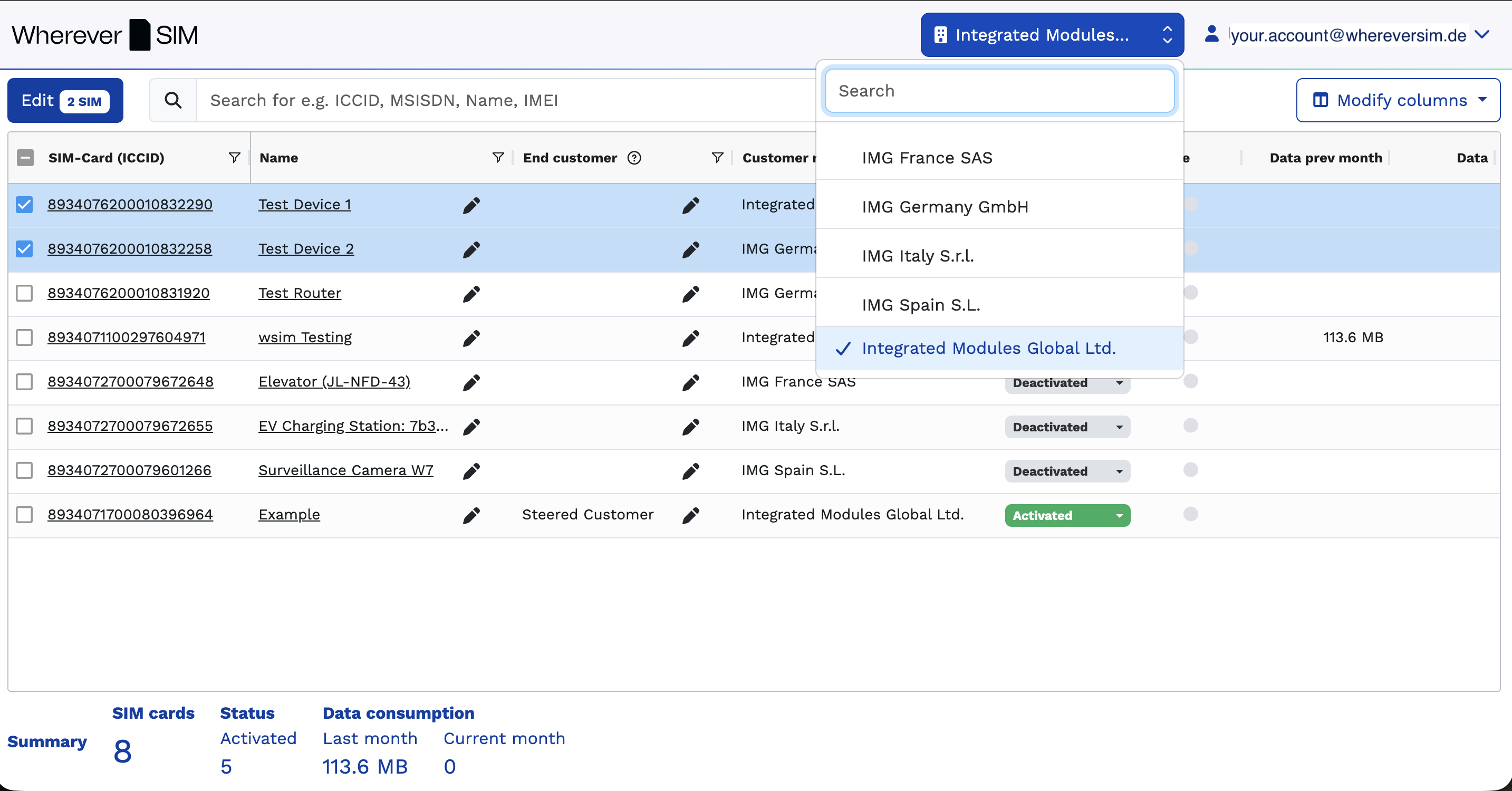Edit name pencil icon for Test Device 1
Viewport: 1512px width, 791px height.
click(x=471, y=205)
